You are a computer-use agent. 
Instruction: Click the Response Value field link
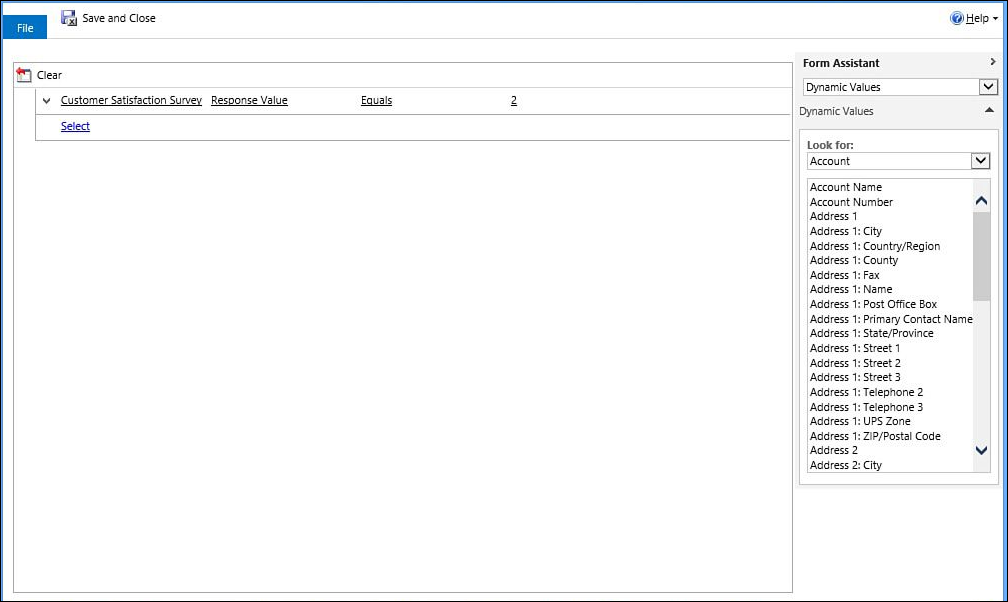[249, 100]
